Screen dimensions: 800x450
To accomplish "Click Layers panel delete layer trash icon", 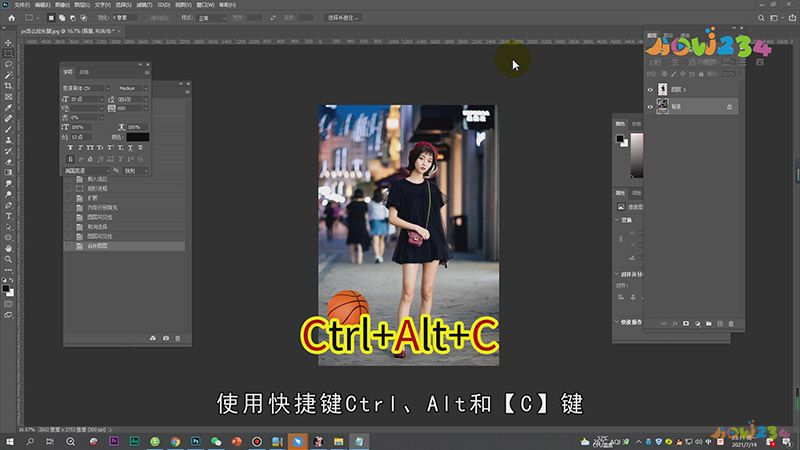I will tap(731, 323).
